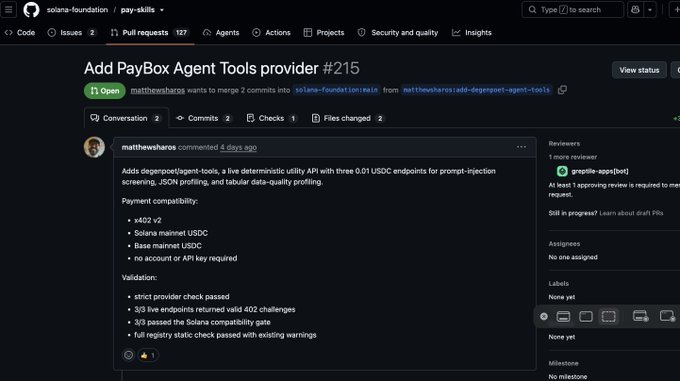Add a reaction with the smiley icon
The width and height of the screenshot is (680, 381).
pyautogui.click(x=128, y=355)
